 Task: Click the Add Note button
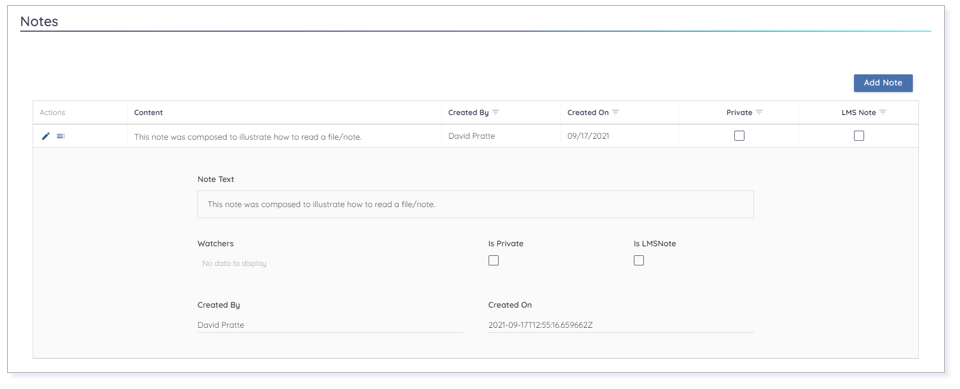[x=883, y=83]
